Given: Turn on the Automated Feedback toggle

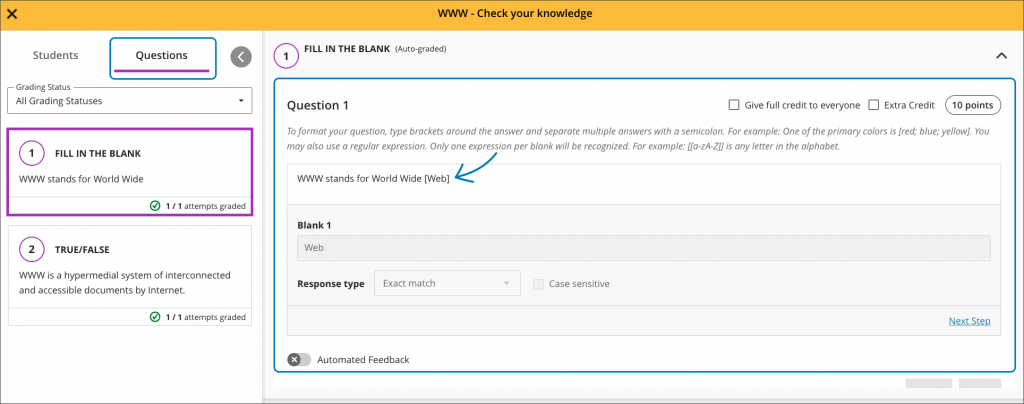Looking at the screenshot, I should (299, 360).
